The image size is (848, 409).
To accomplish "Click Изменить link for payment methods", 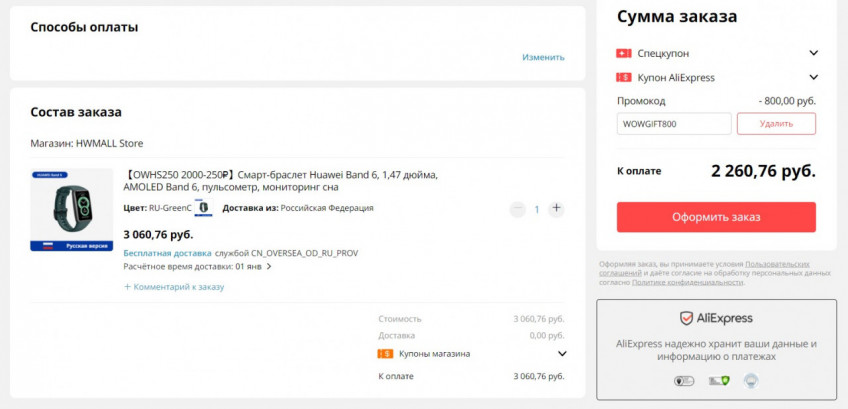I will click(x=543, y=57).
